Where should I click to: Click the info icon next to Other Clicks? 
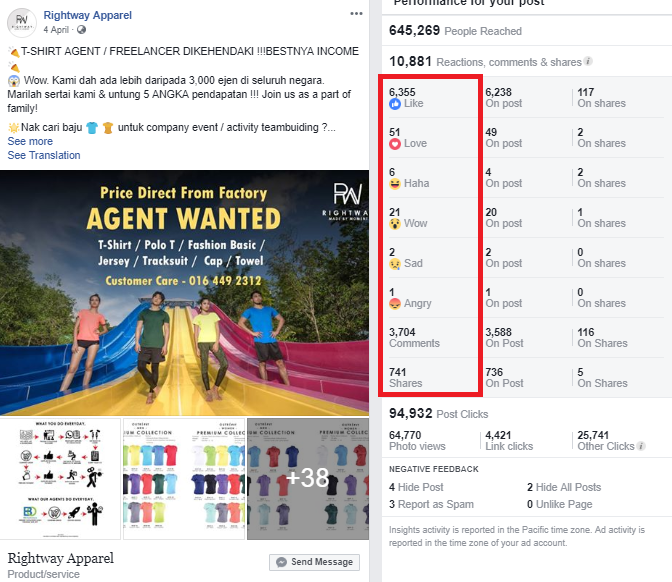point(641,446)
